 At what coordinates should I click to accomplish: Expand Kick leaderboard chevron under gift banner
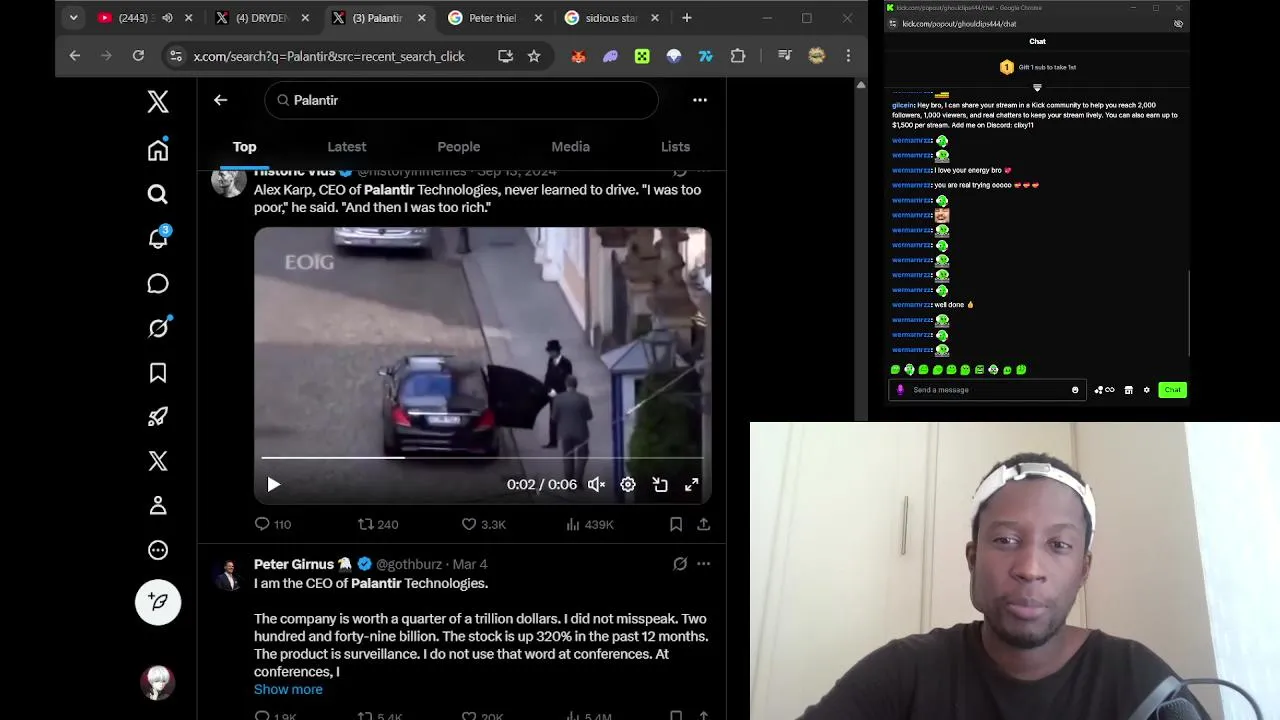pos(1037,87)
